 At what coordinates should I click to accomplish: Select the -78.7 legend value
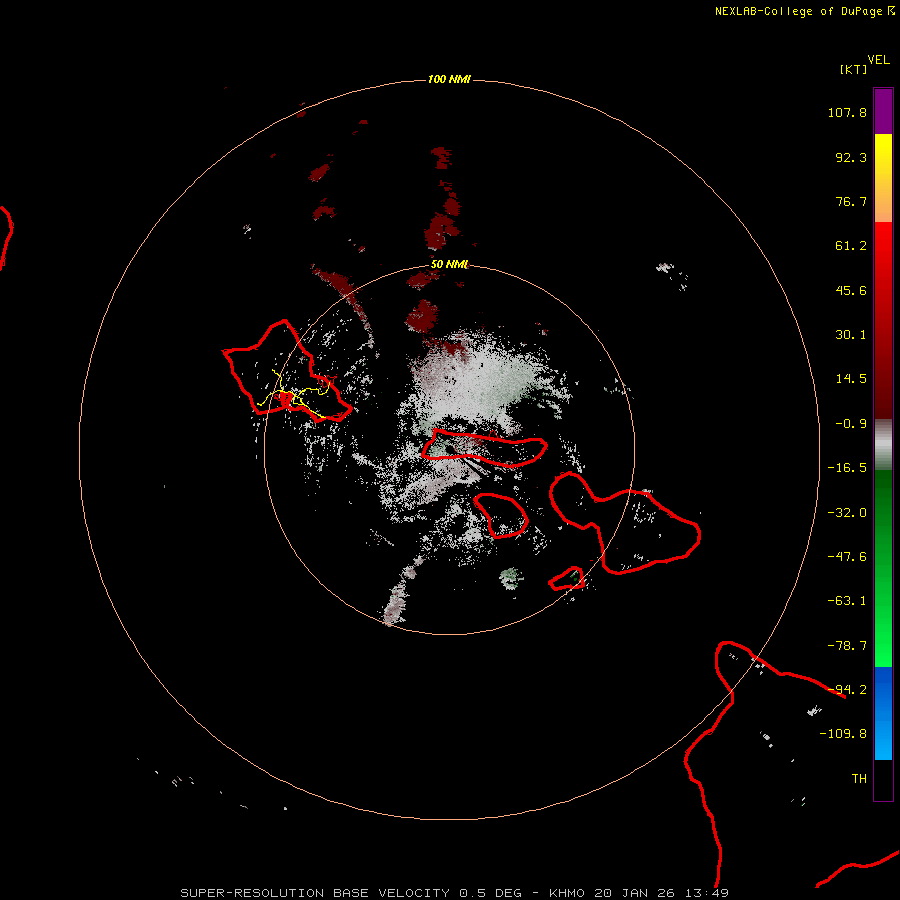847,646
